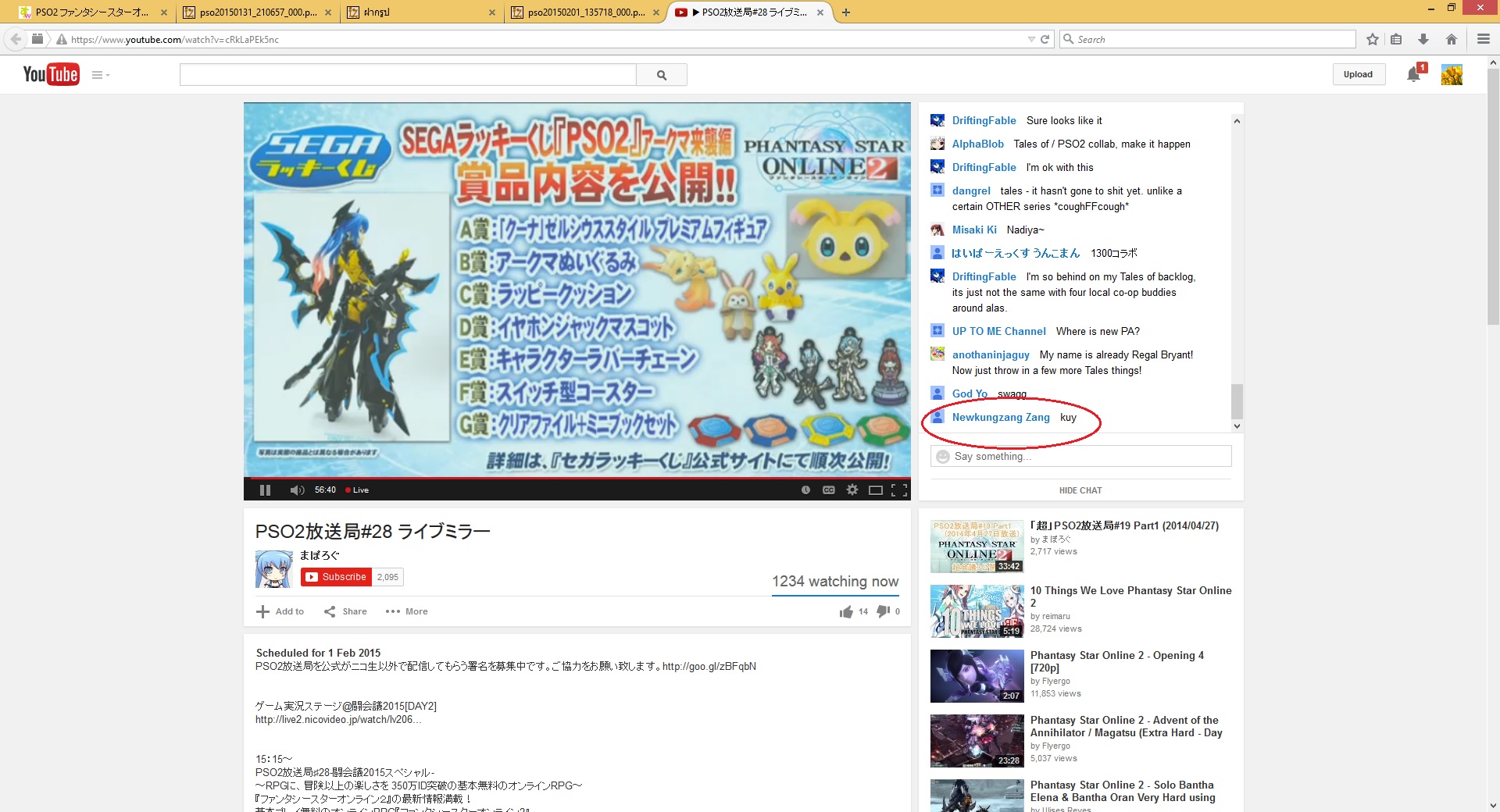Open the nicovideo live link
This screenshot has width=1500, height=812.
coord(338,719)
